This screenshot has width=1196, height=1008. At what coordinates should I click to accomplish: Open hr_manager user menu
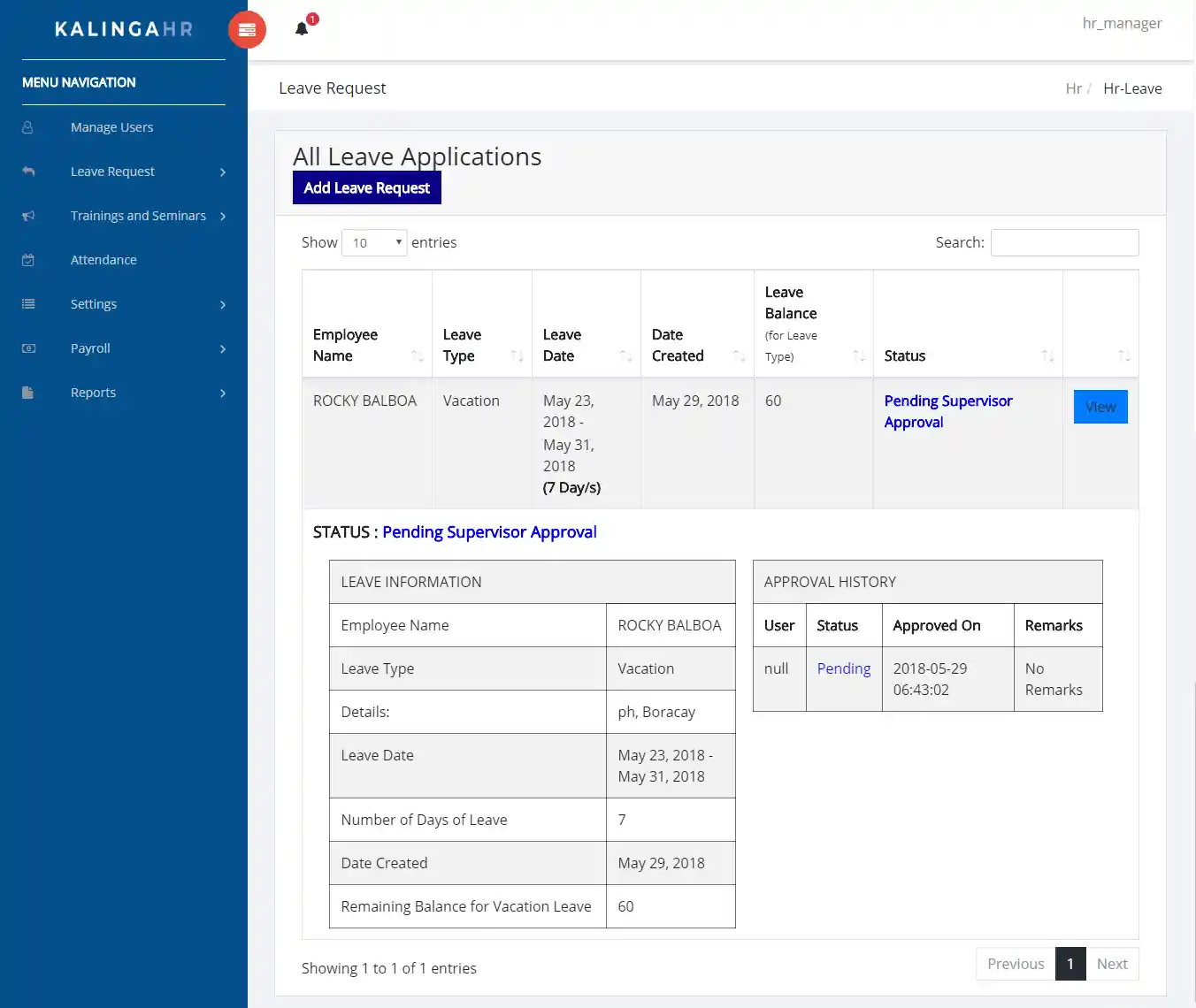(x=1122, y=23)
